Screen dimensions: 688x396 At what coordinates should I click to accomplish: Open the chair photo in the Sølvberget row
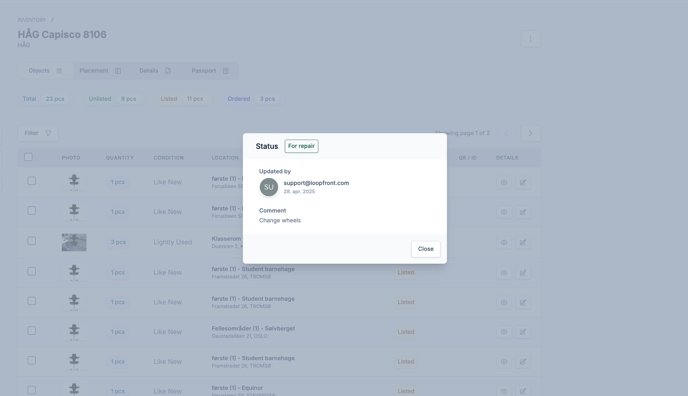pyautogui.click(x=74, y=332)
